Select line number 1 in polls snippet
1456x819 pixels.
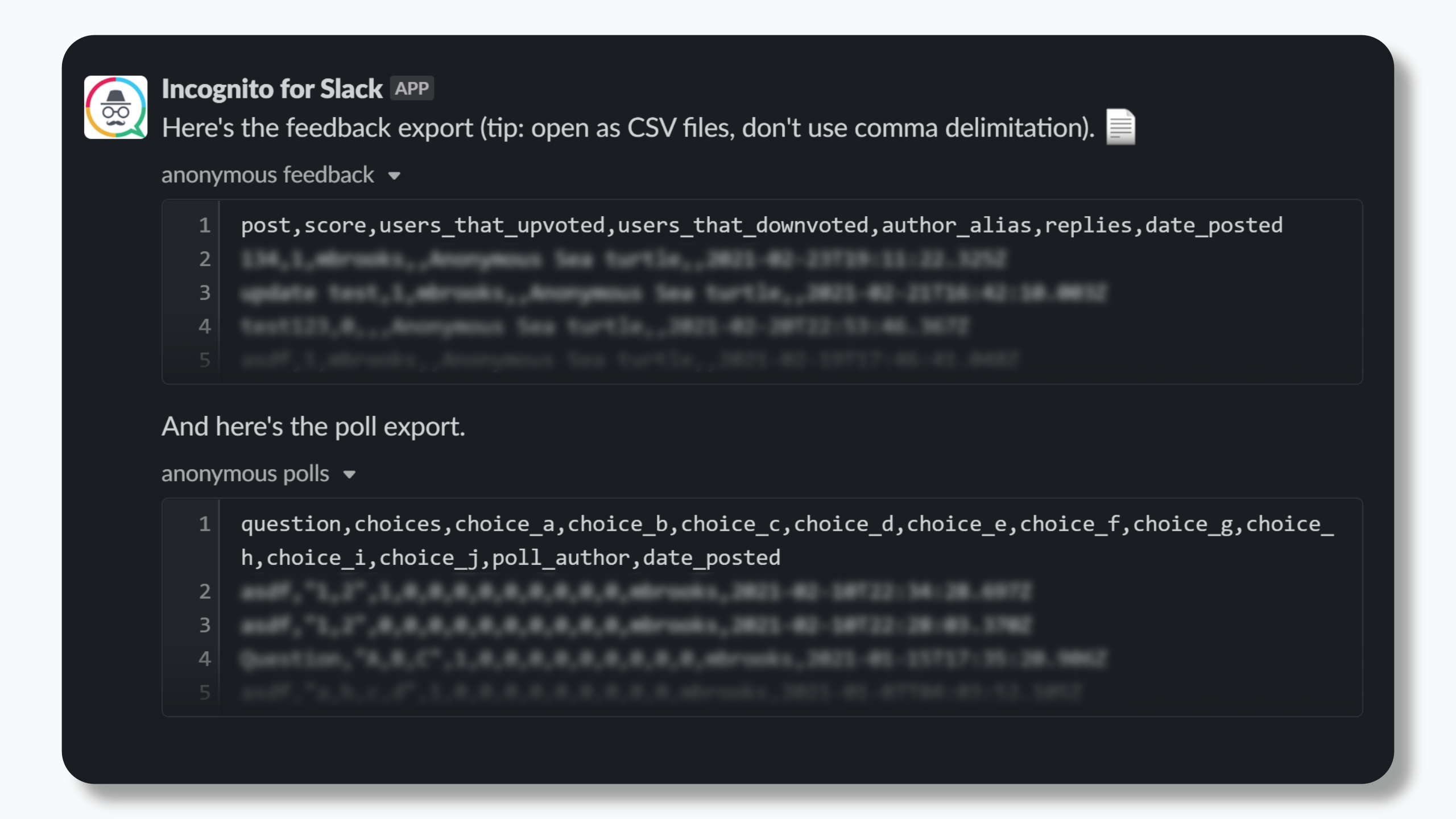pos(205,524)
